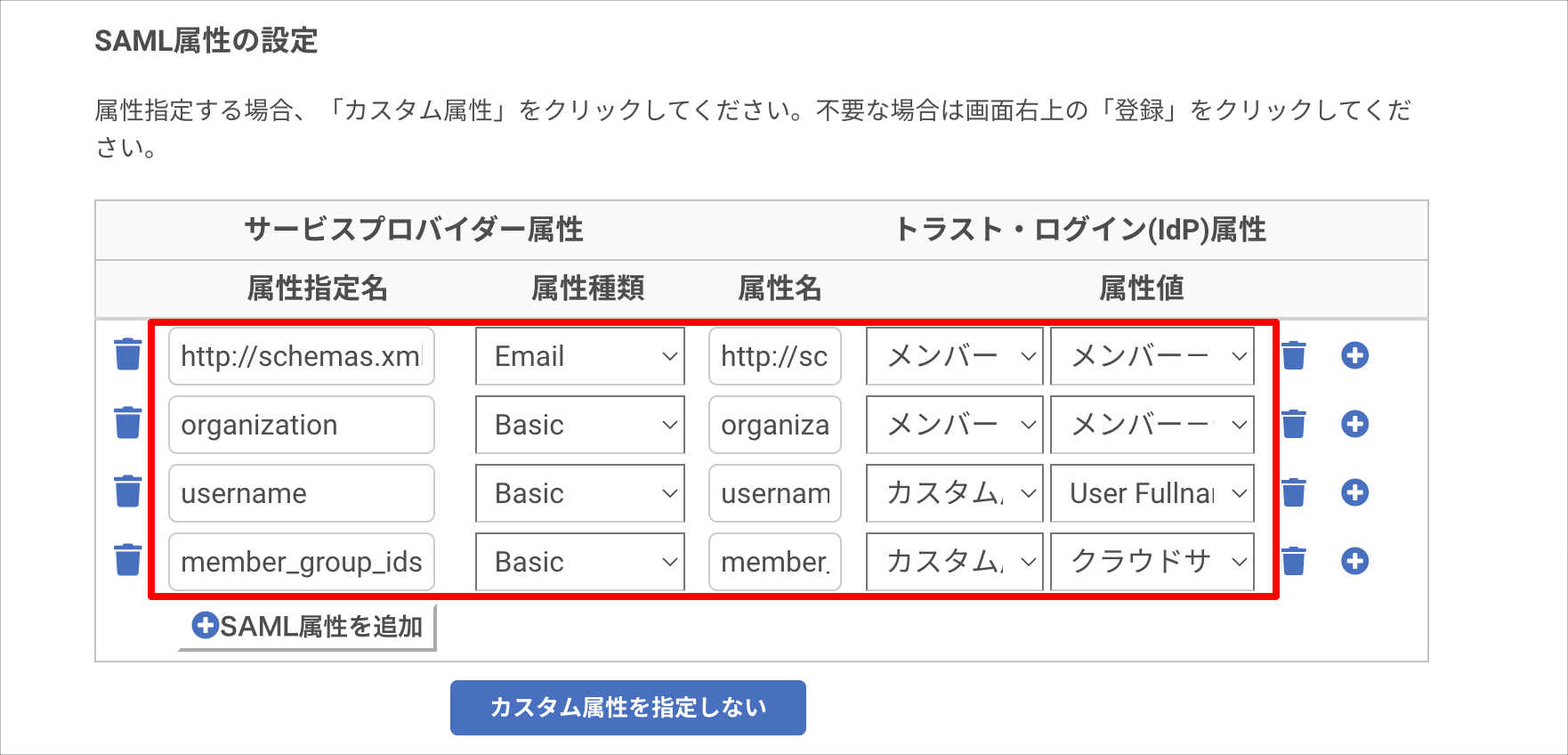1568x755 pixels.
Task: Add row via plus icon on Email row
Action: pos(1354,355)
